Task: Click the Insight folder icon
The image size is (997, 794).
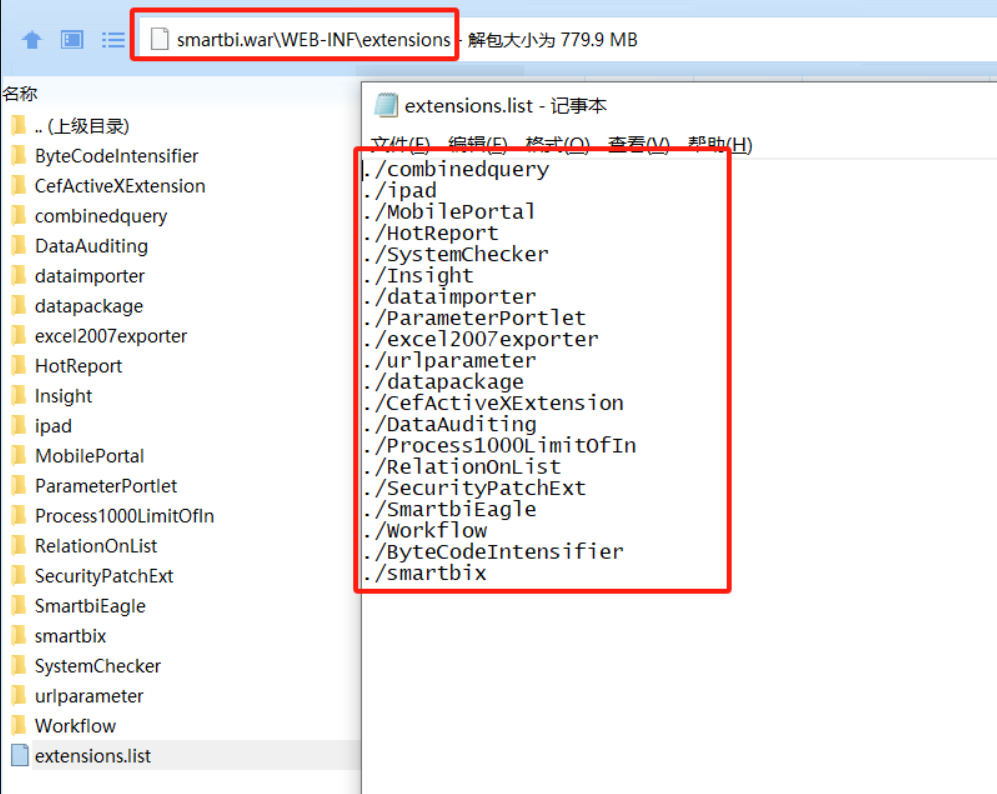Action: (19, 395)
